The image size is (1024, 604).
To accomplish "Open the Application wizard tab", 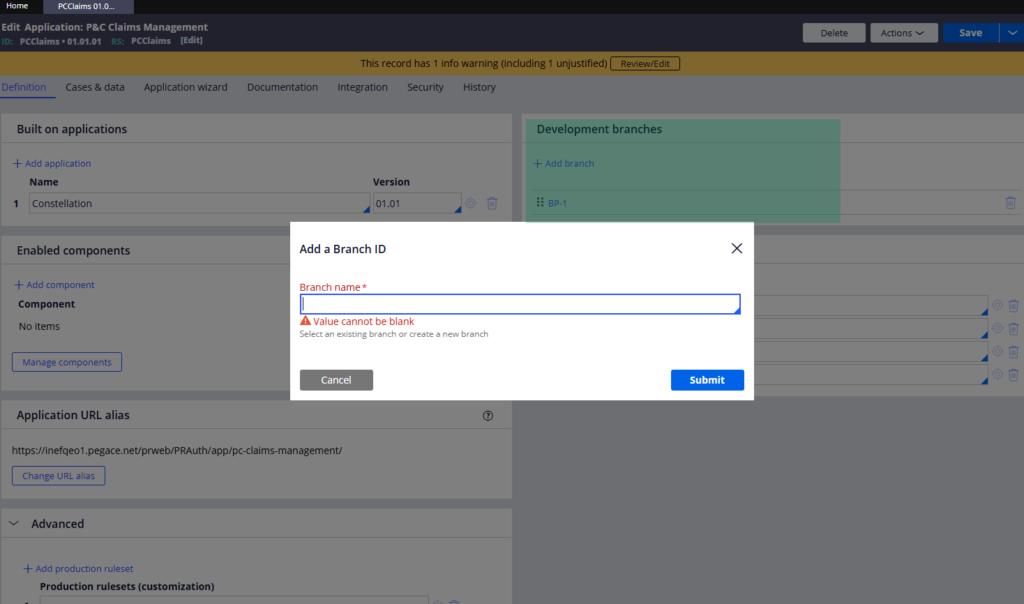I will 185,87.
